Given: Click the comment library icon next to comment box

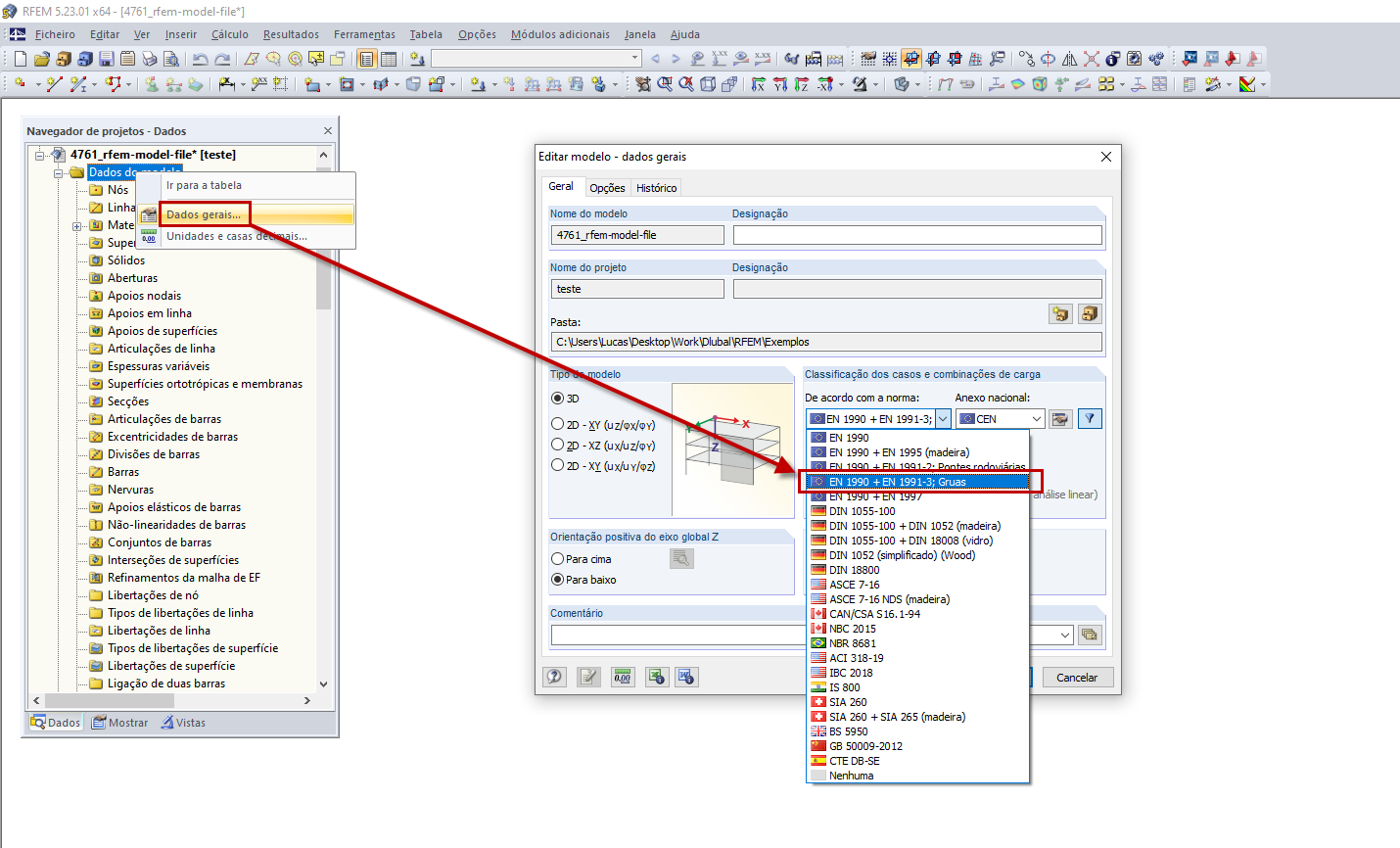Looking at the screenshot, I should pyautogui.click(x=1089, y=635).
